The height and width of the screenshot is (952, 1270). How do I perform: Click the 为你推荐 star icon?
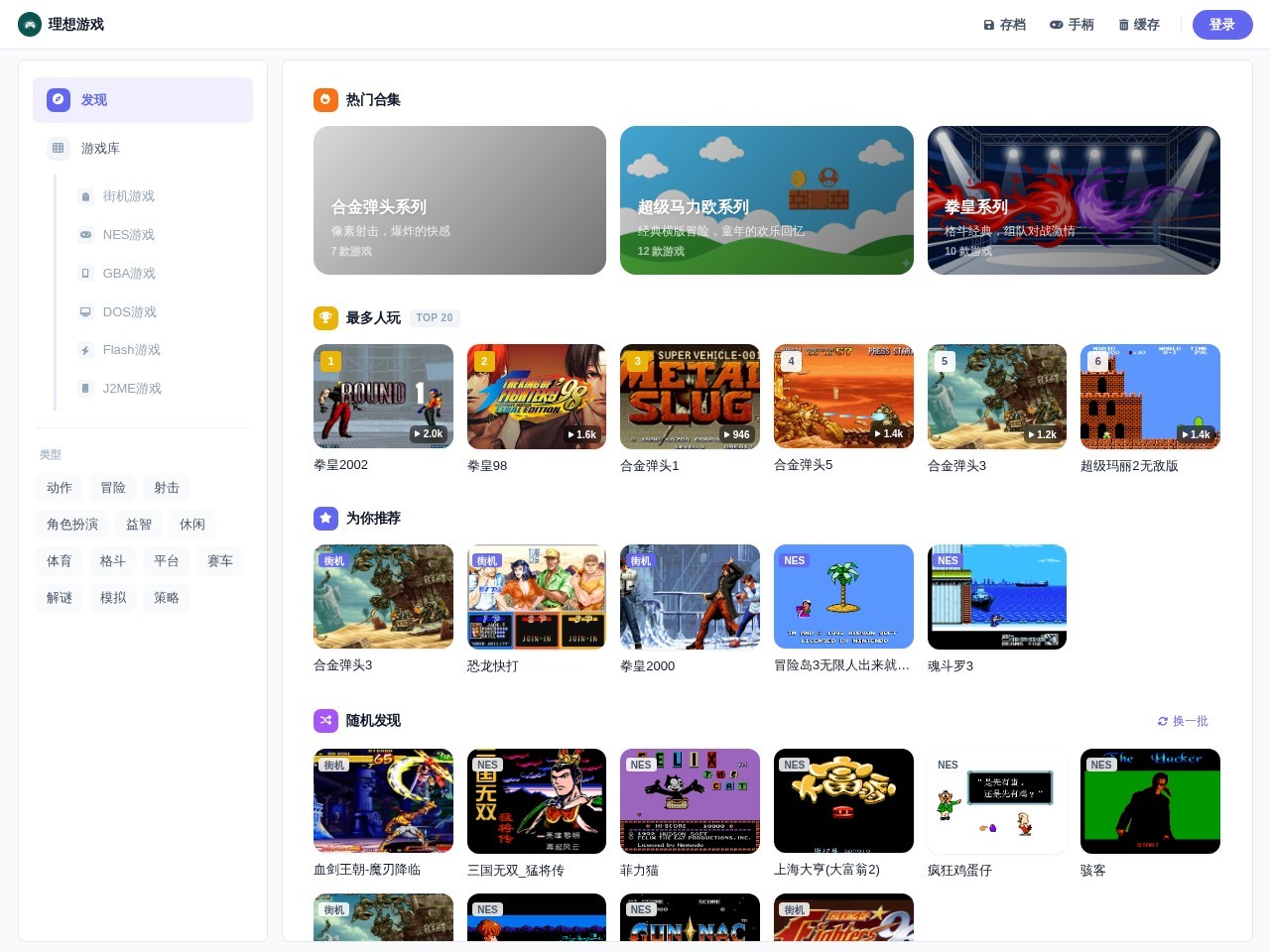click(325, 518)
